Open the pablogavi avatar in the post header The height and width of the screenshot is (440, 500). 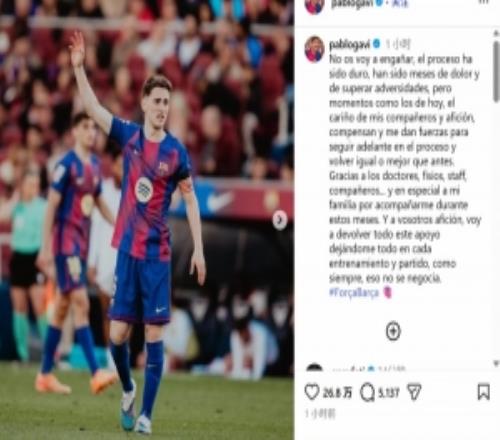[314, 6]
